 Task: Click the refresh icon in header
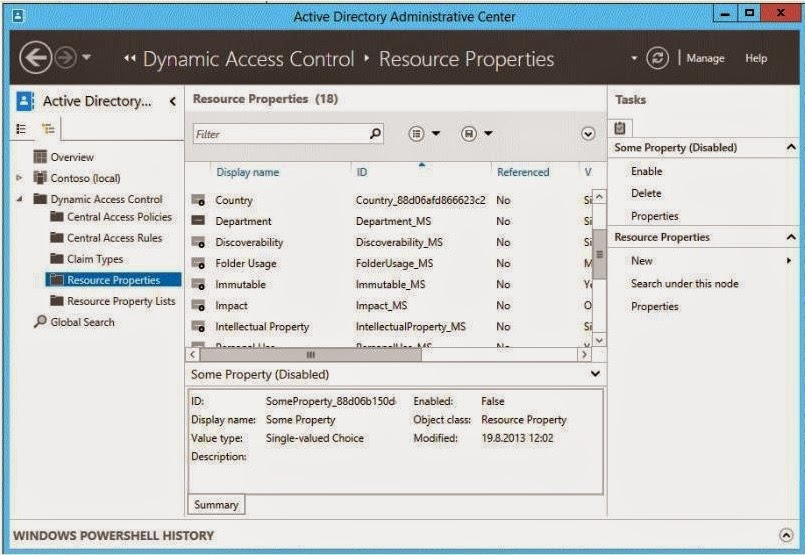tap(658, 58)
